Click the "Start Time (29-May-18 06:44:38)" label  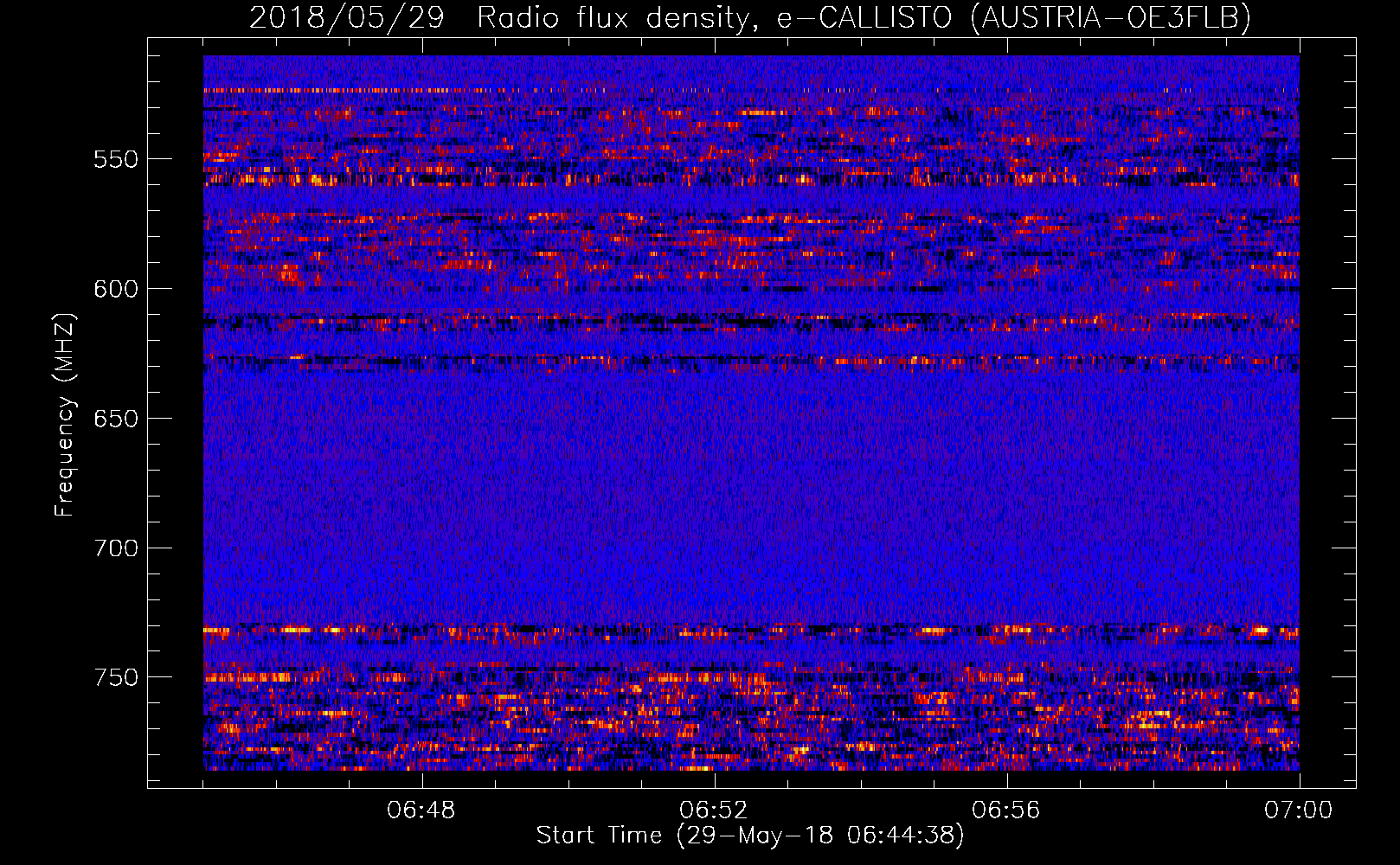[749, 836]
